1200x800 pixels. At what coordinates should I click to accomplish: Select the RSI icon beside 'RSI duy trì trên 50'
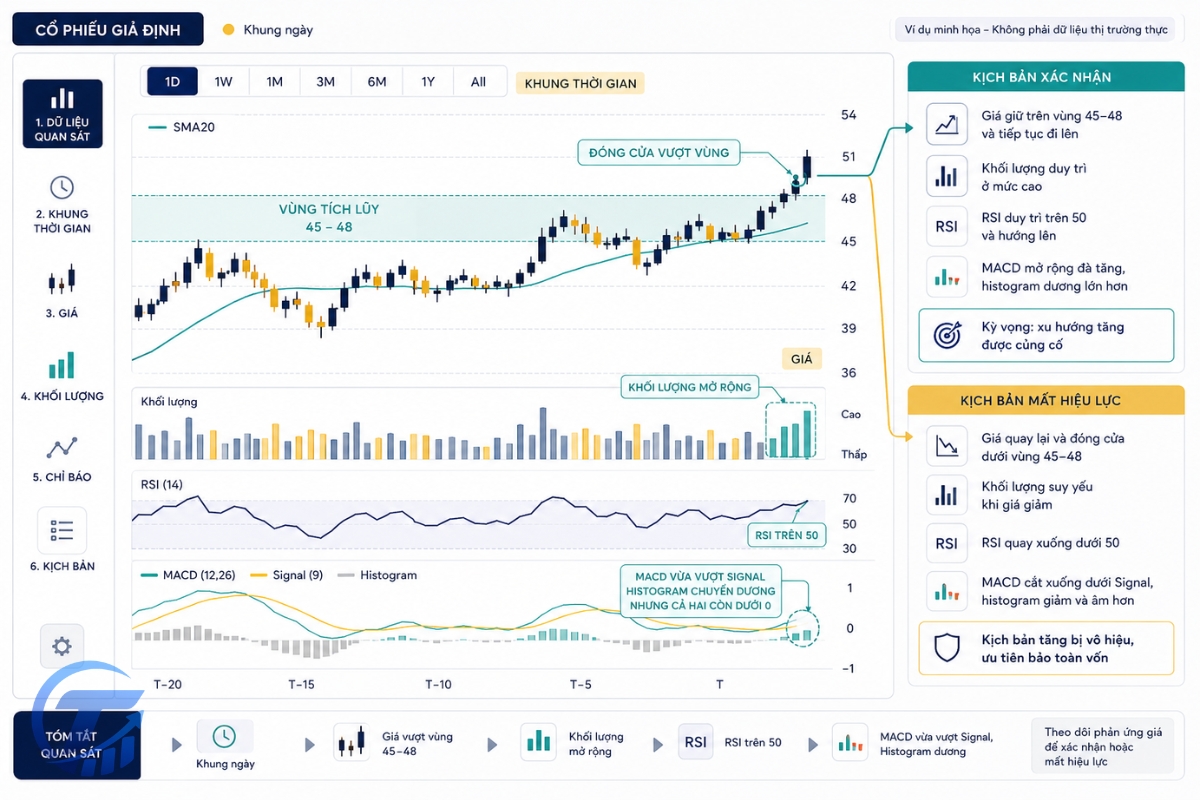(946, 227)
